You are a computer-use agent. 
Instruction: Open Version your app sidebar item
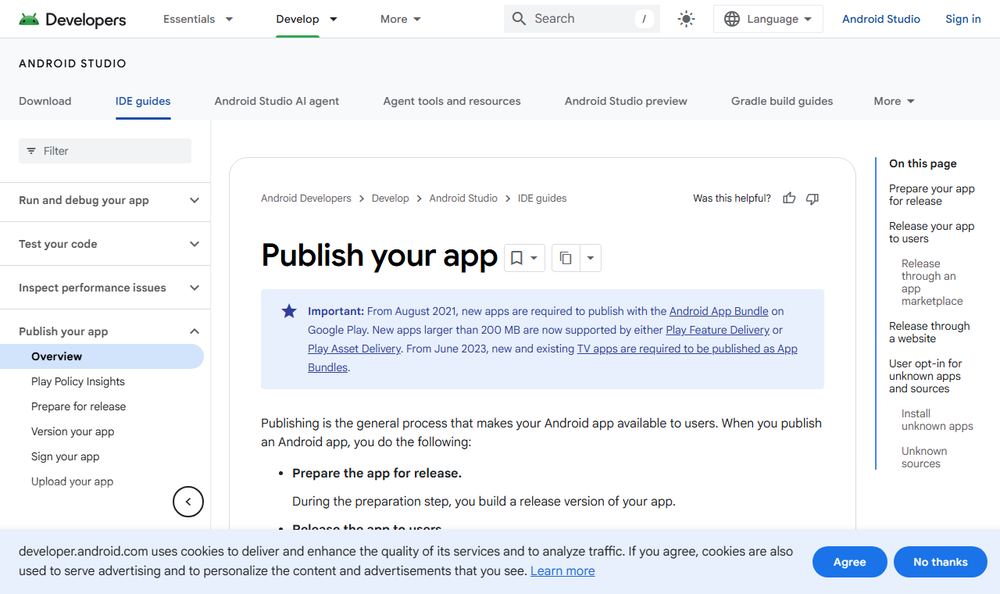coord(73,432)
